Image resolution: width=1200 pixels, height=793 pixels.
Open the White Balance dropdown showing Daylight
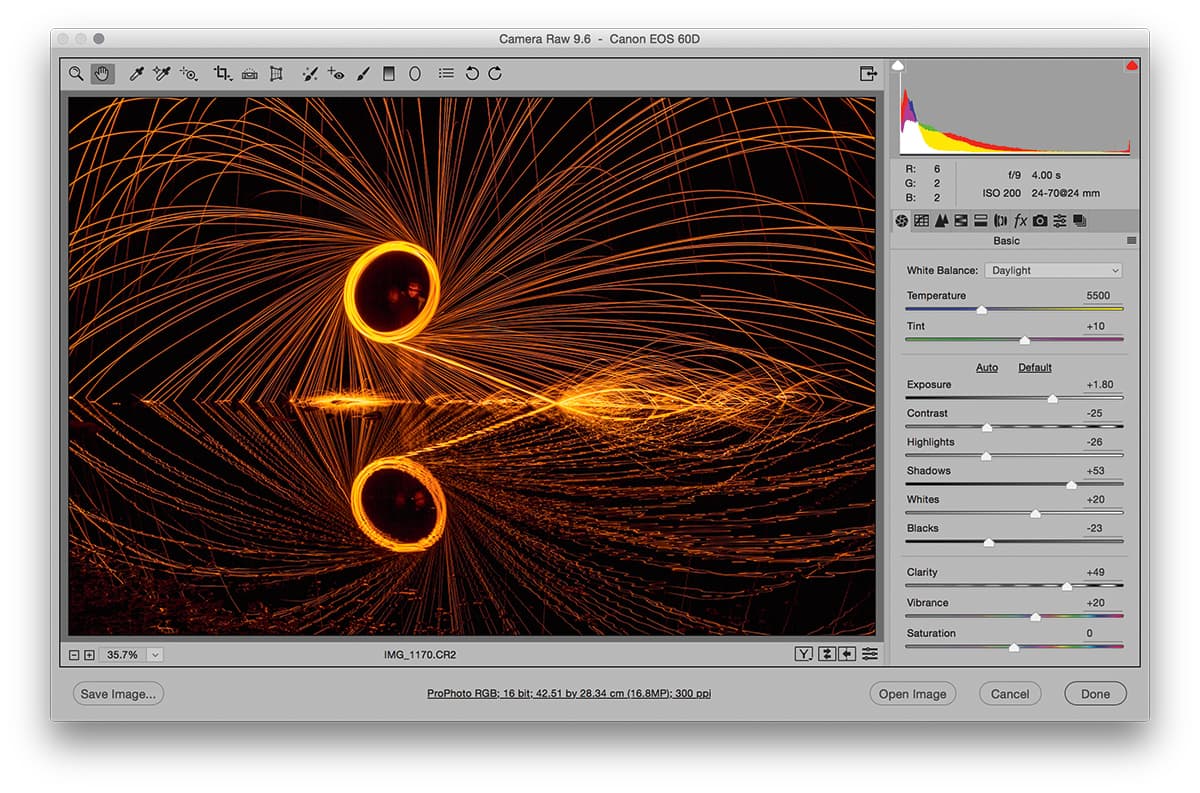tap(1054, 270)
